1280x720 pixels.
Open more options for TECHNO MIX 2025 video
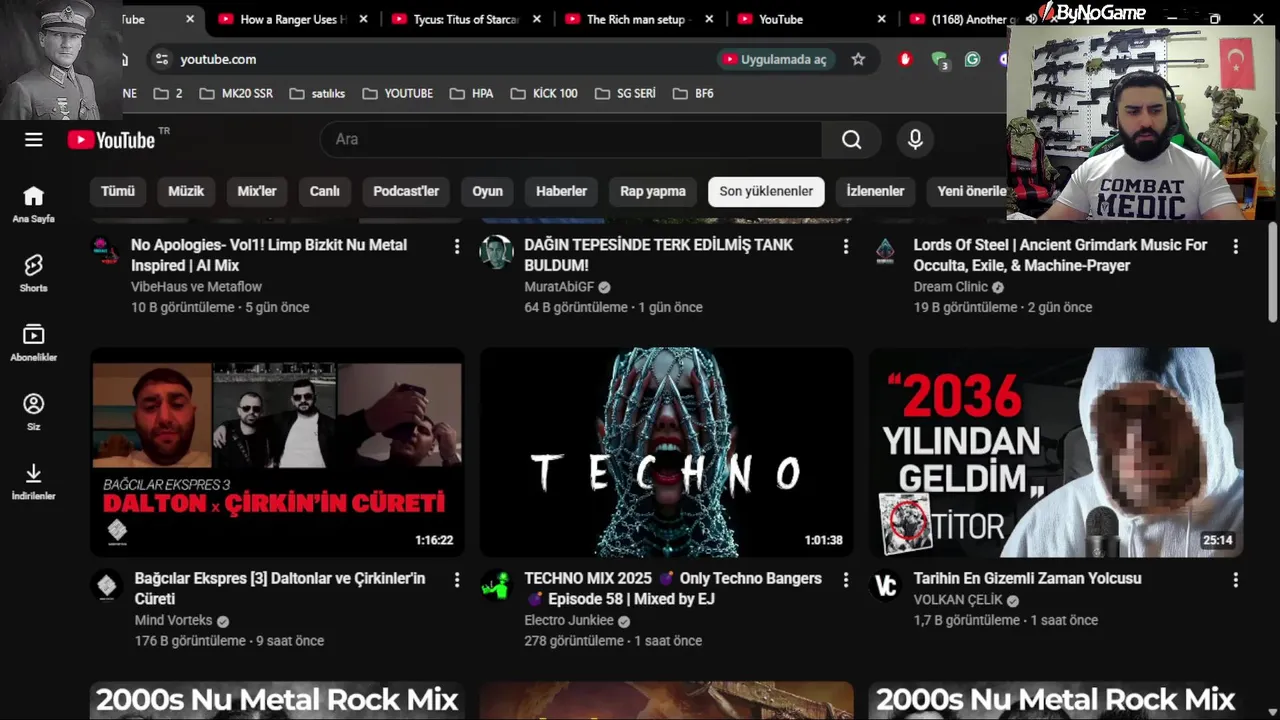[846, 580]
